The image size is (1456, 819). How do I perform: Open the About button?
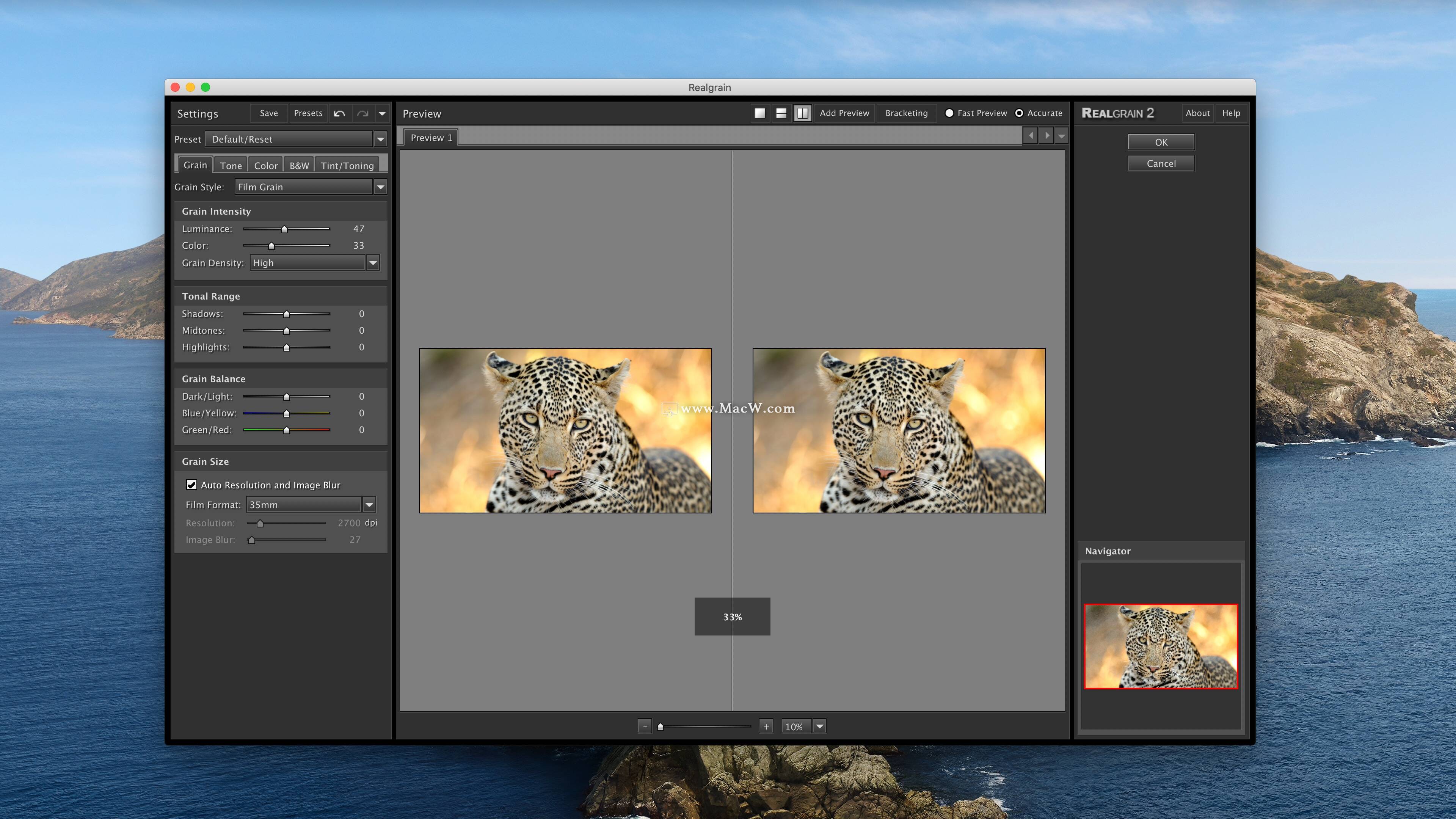coord(1197,113)
